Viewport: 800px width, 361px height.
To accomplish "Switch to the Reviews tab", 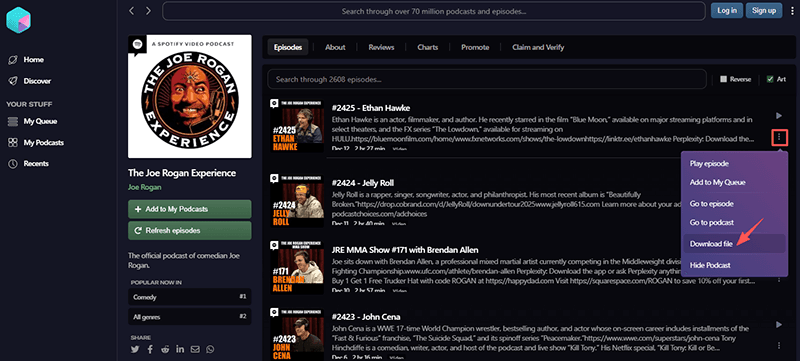I will pos(381,47).
